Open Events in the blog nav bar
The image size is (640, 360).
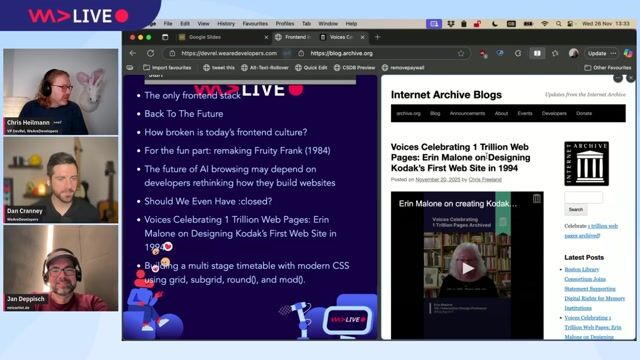[525, 113]
